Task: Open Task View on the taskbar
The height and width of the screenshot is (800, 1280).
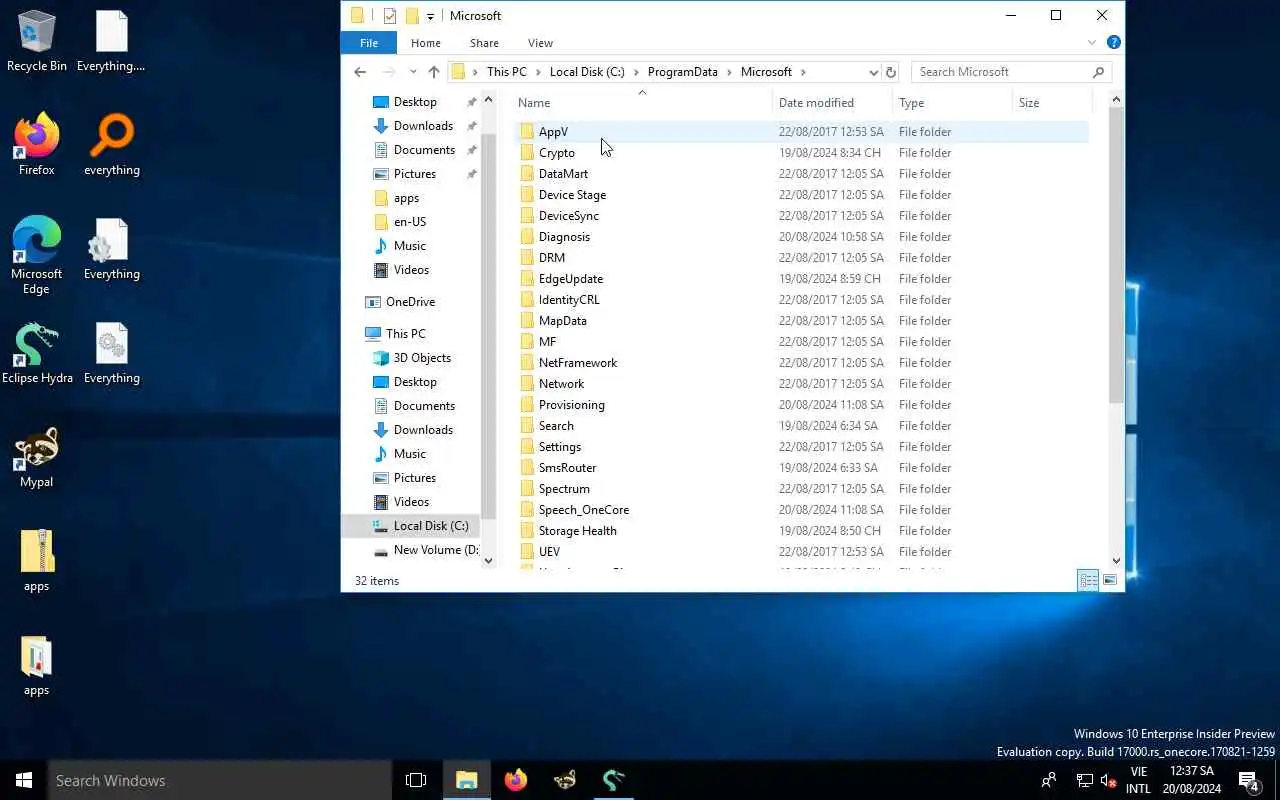Action: [416, 780]
